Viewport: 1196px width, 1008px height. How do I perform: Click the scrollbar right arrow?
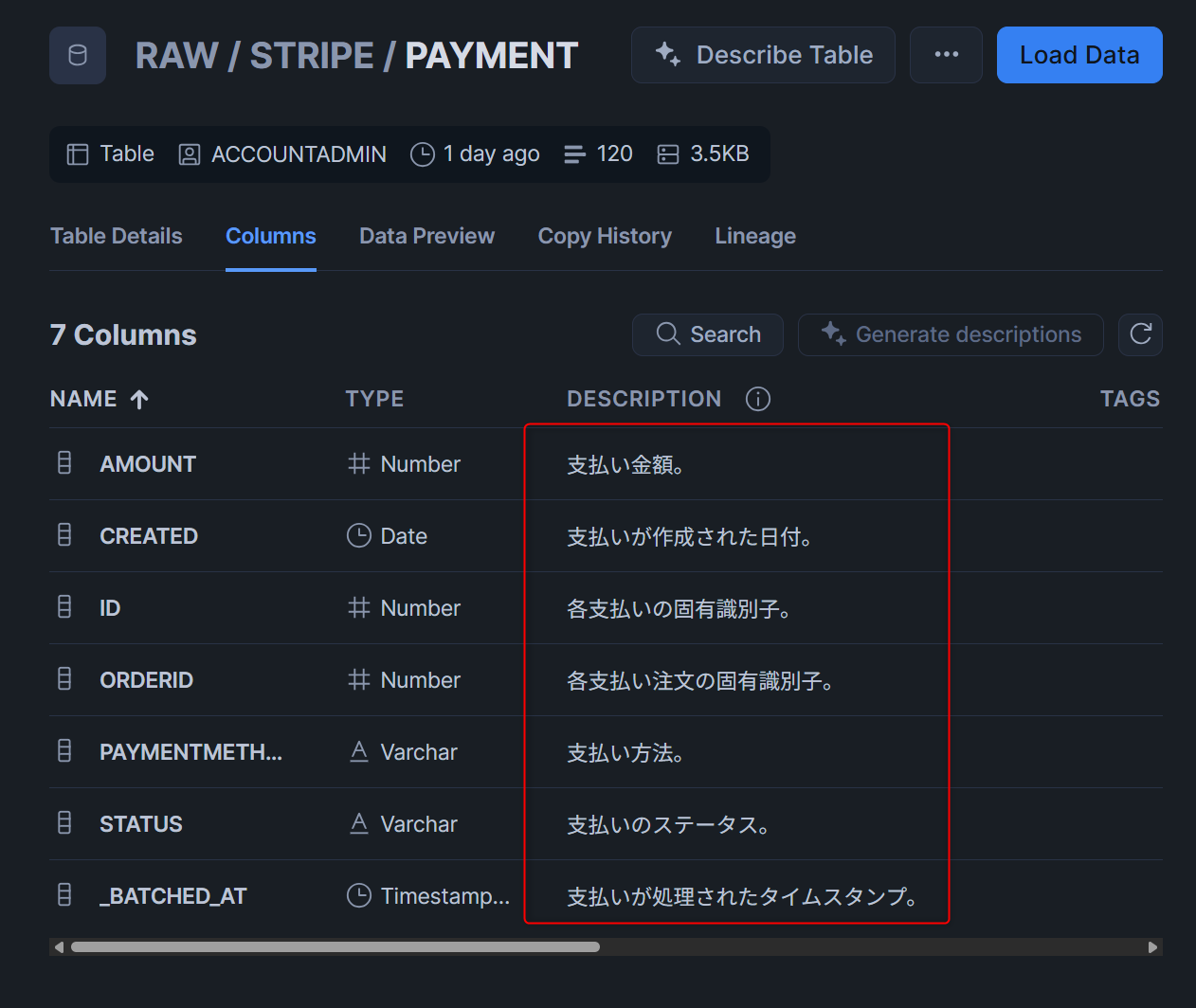pyautogui.click(x=1152, y=946)
